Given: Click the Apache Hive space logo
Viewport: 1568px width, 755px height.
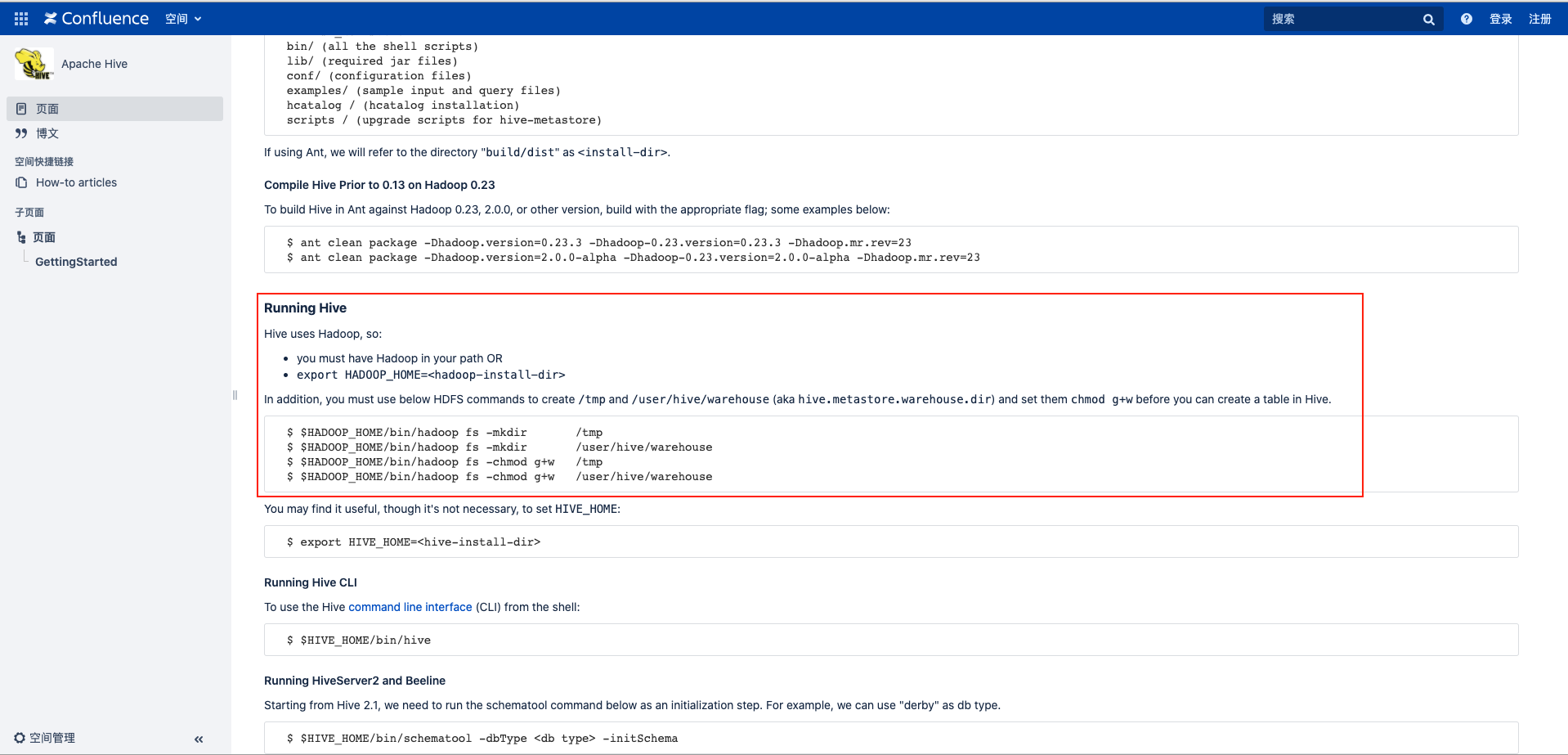Looking at the screenshot, I should coord(34,64).
